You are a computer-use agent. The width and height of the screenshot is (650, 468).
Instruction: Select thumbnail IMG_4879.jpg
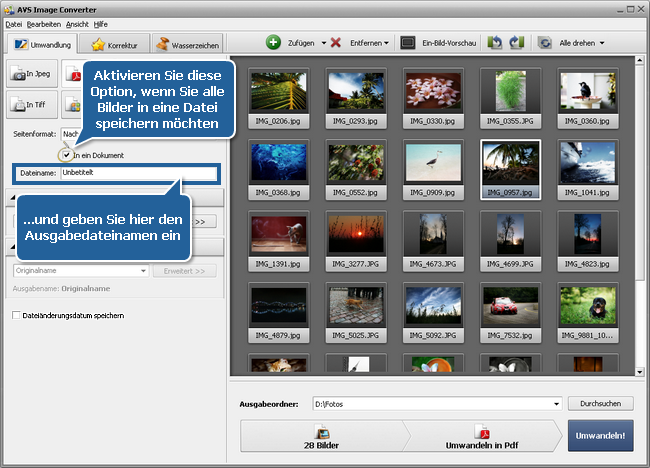[x=279, y=313]
